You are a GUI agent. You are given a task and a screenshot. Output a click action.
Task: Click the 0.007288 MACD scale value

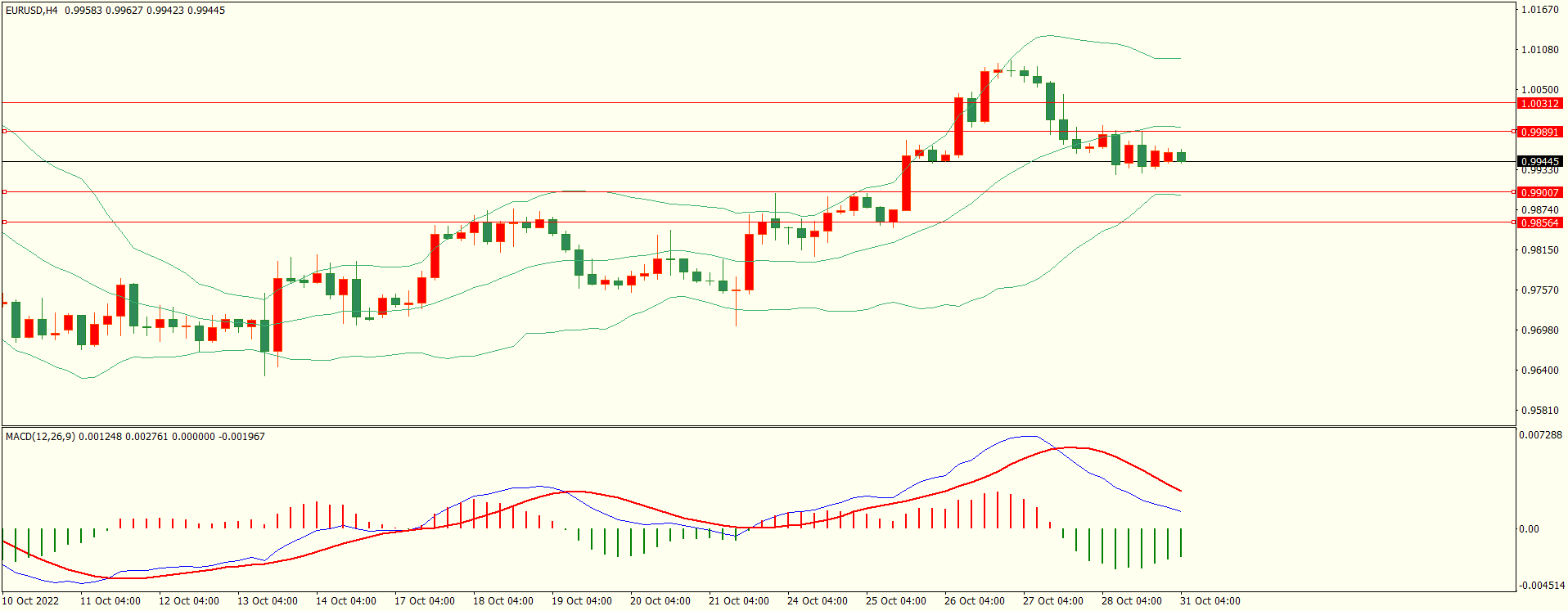tap(1540, 435)
